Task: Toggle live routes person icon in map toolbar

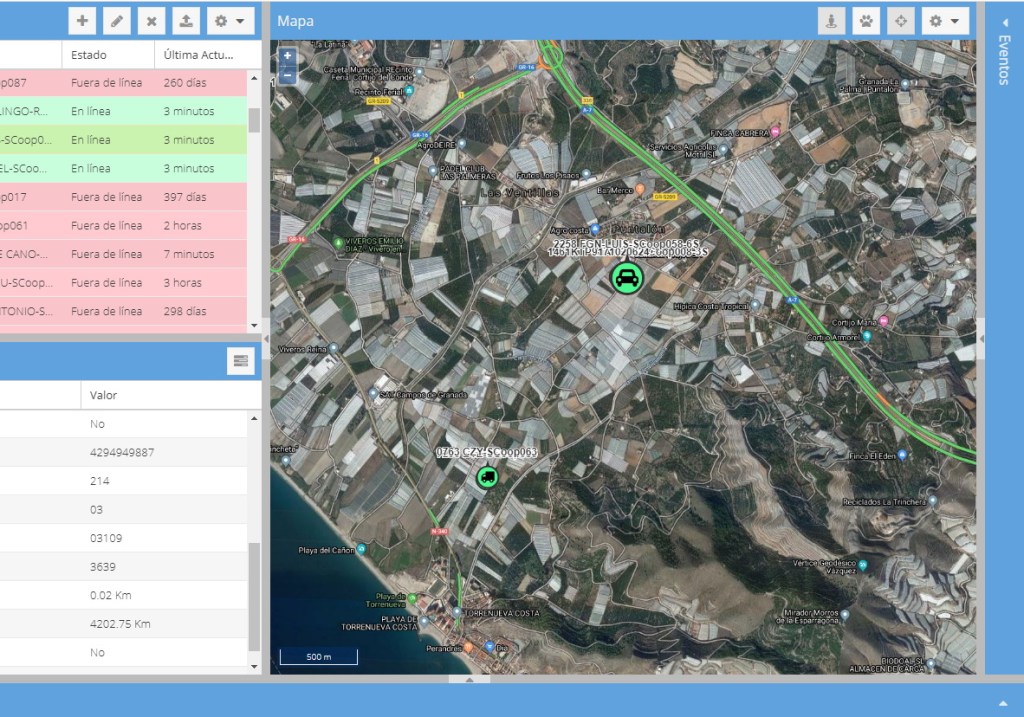Action: tap(832, 20)
